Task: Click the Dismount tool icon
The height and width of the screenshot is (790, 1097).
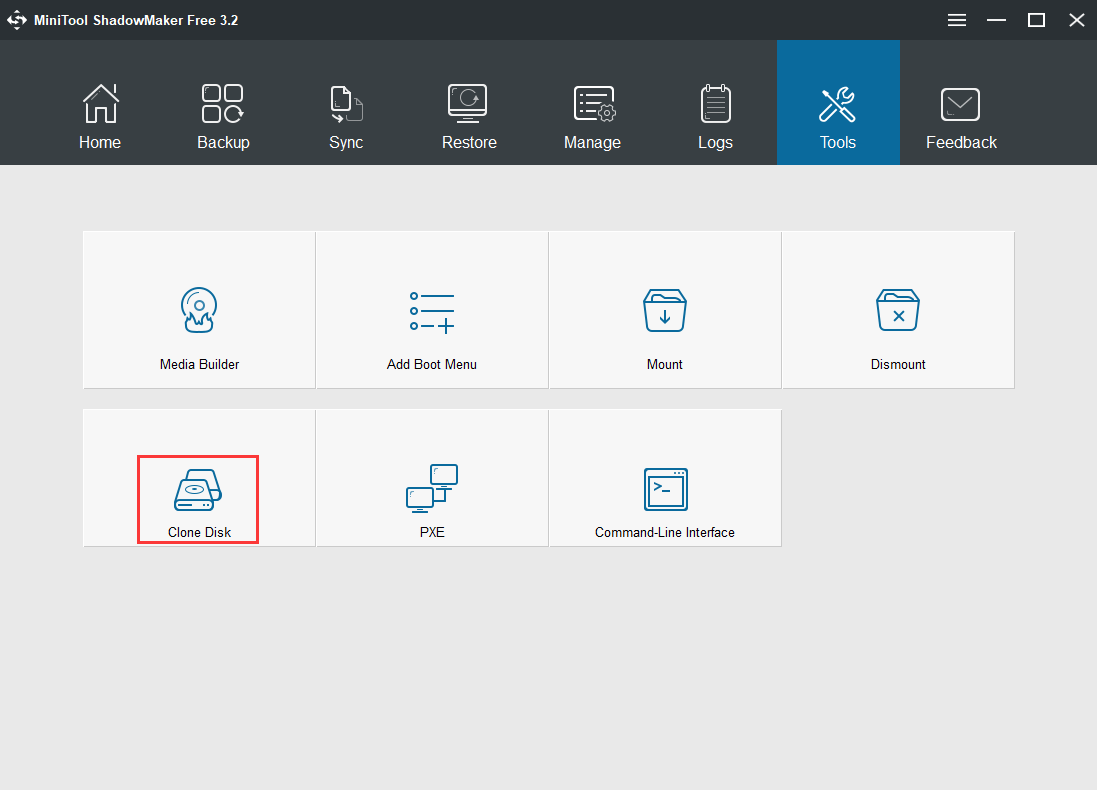Action: pyautogui.click(x=898, y=310)
